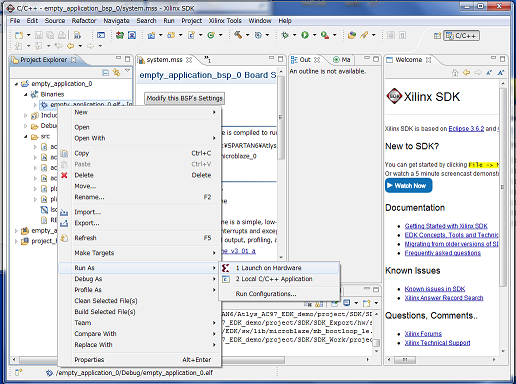Image resolution: width=516 pixels, height=384 pixels.
Task: Click the Run External Tools icon
Action: coord(325,35)
